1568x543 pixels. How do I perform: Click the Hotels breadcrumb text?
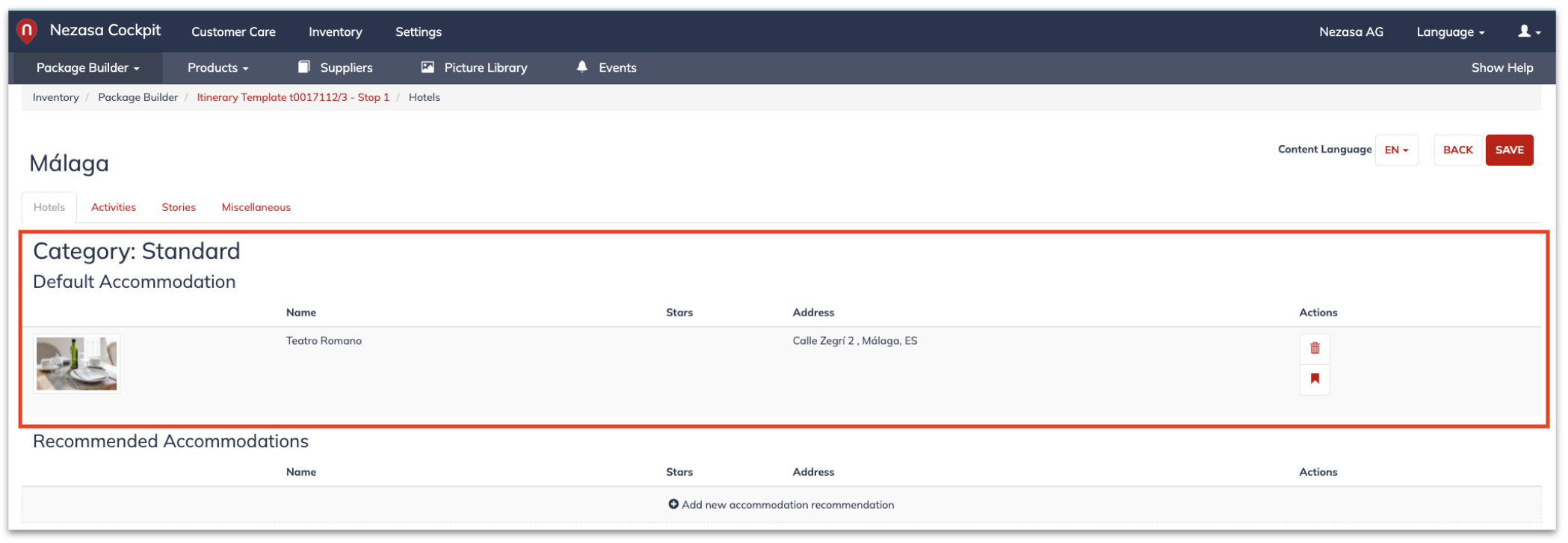[425, 98]
